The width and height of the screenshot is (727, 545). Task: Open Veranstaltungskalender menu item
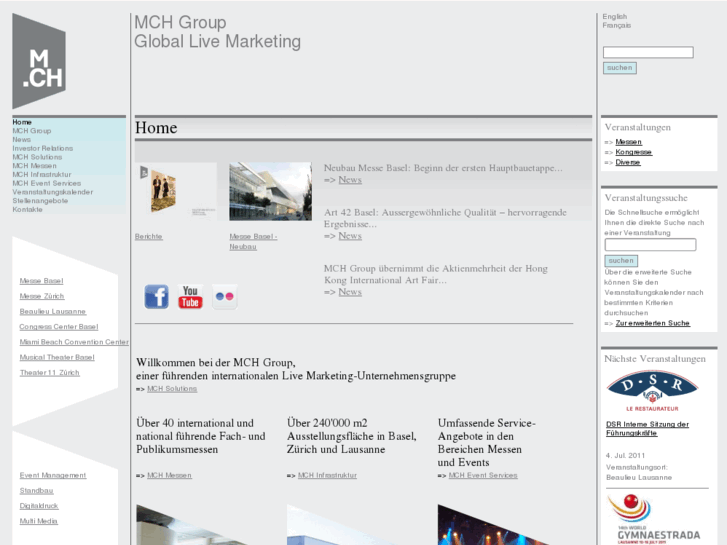[52, 192]
